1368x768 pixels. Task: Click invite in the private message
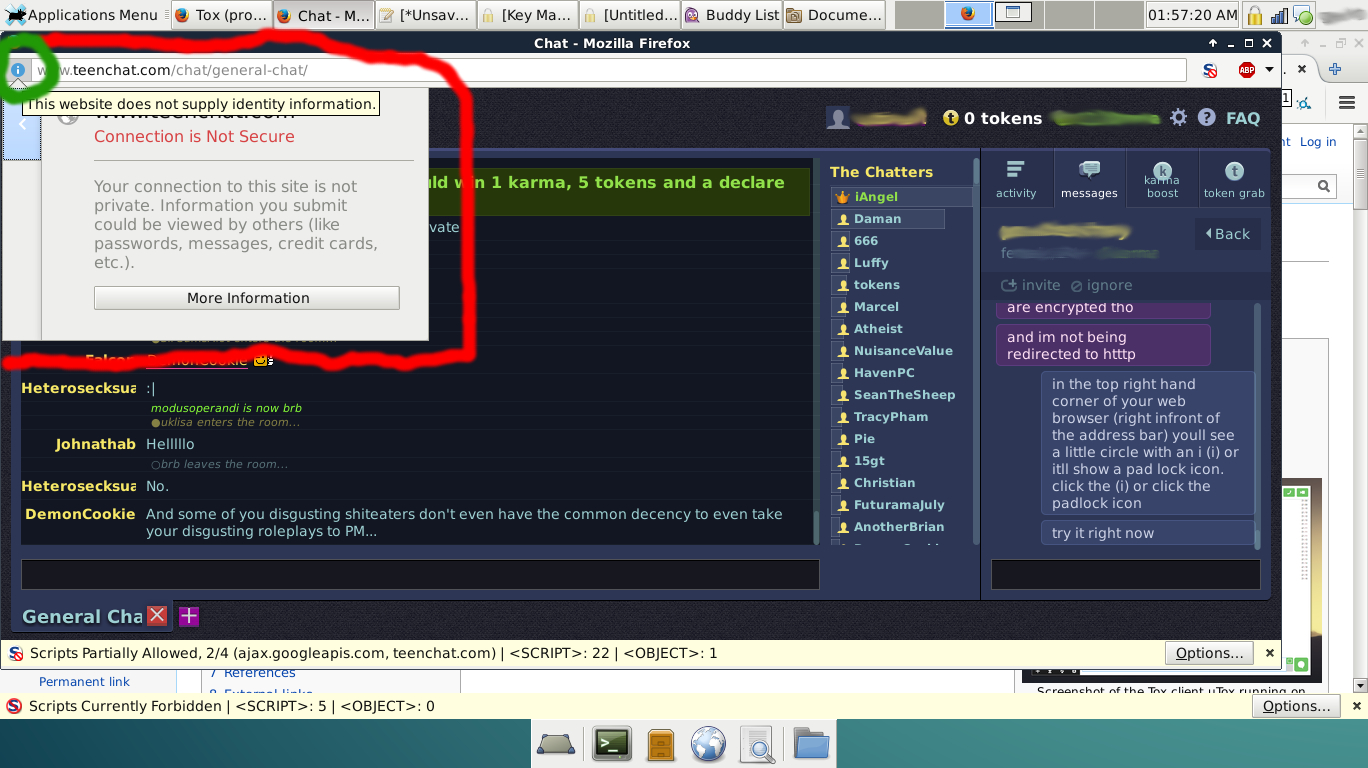[x=1031, y=285]
